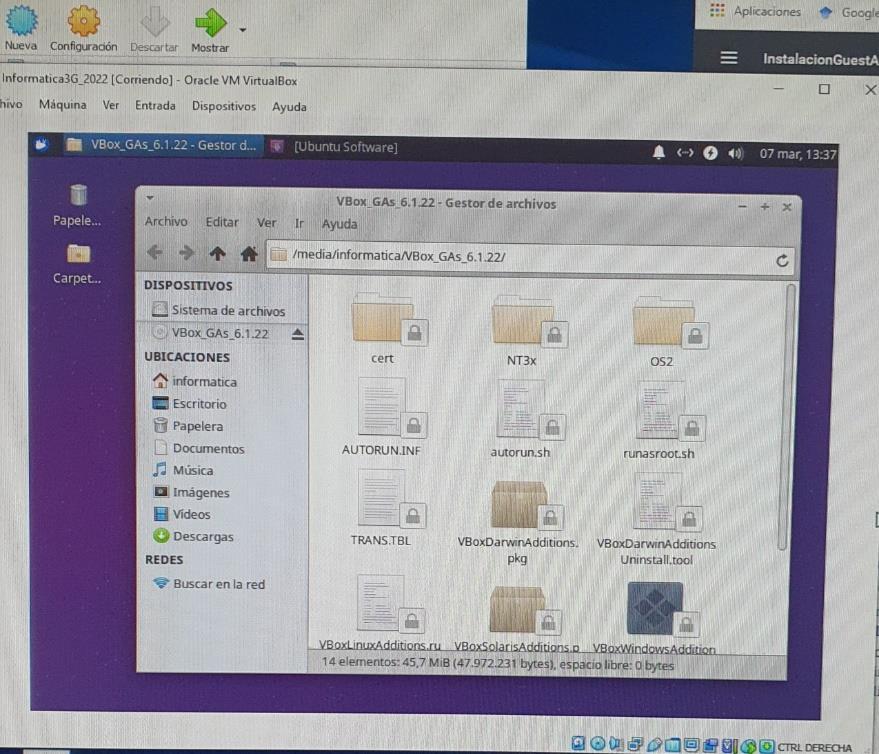Click VirtualBox Mostrar green arrow

pos(210,30)
